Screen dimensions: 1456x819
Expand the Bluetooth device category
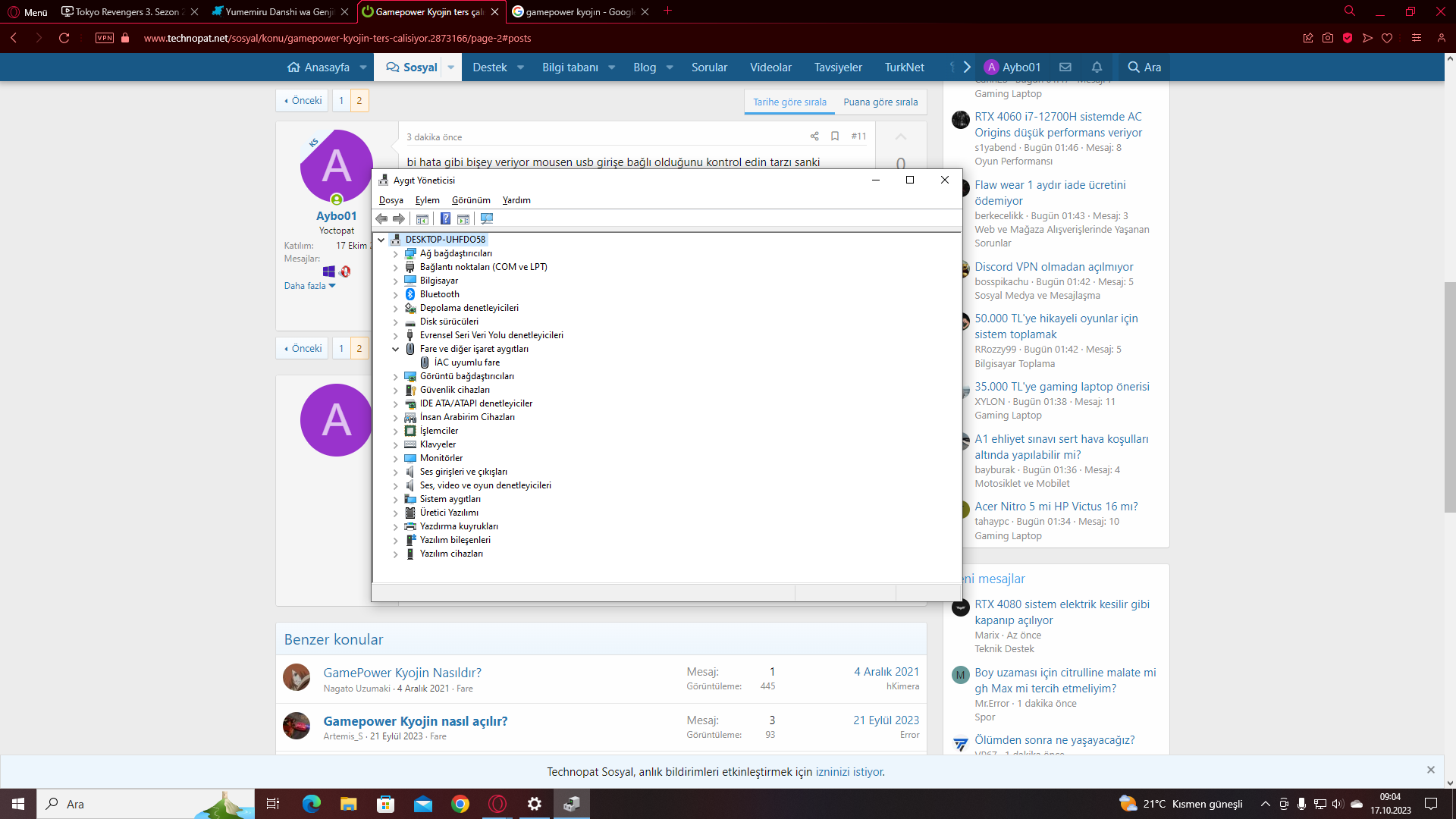(x=395, y=294)
